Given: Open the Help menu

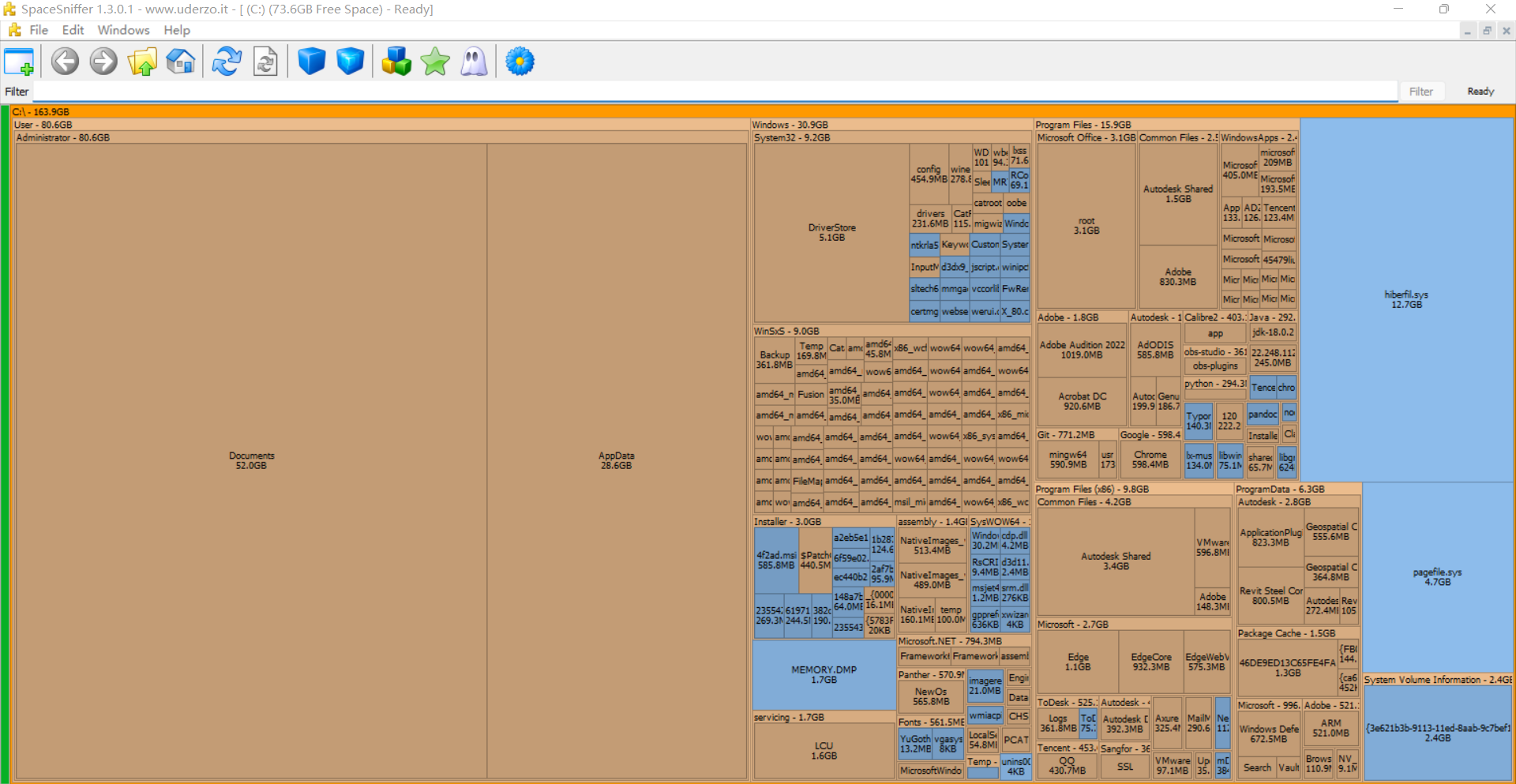Looking at the screenshot, I should click(177, 30).
